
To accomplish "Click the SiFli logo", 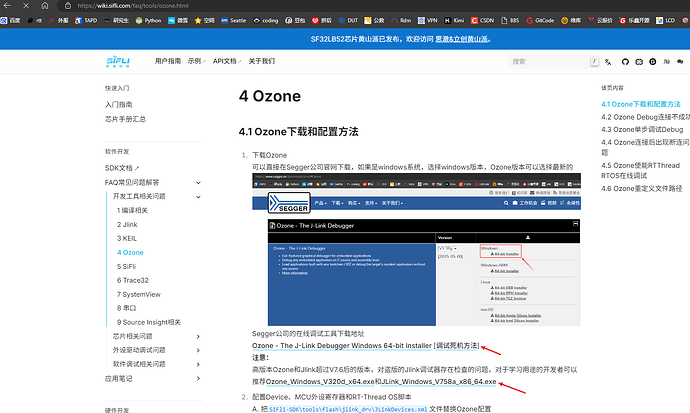I will tap(118, 61).
